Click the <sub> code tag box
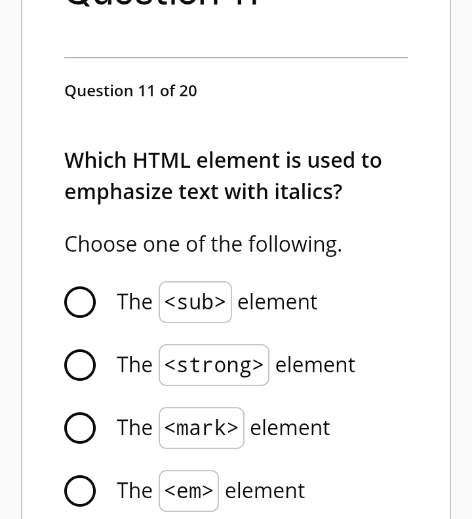 195,302
